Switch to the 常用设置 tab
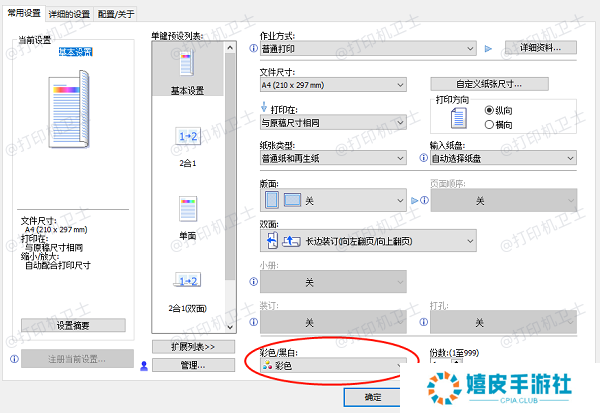 tap(24, 13)
